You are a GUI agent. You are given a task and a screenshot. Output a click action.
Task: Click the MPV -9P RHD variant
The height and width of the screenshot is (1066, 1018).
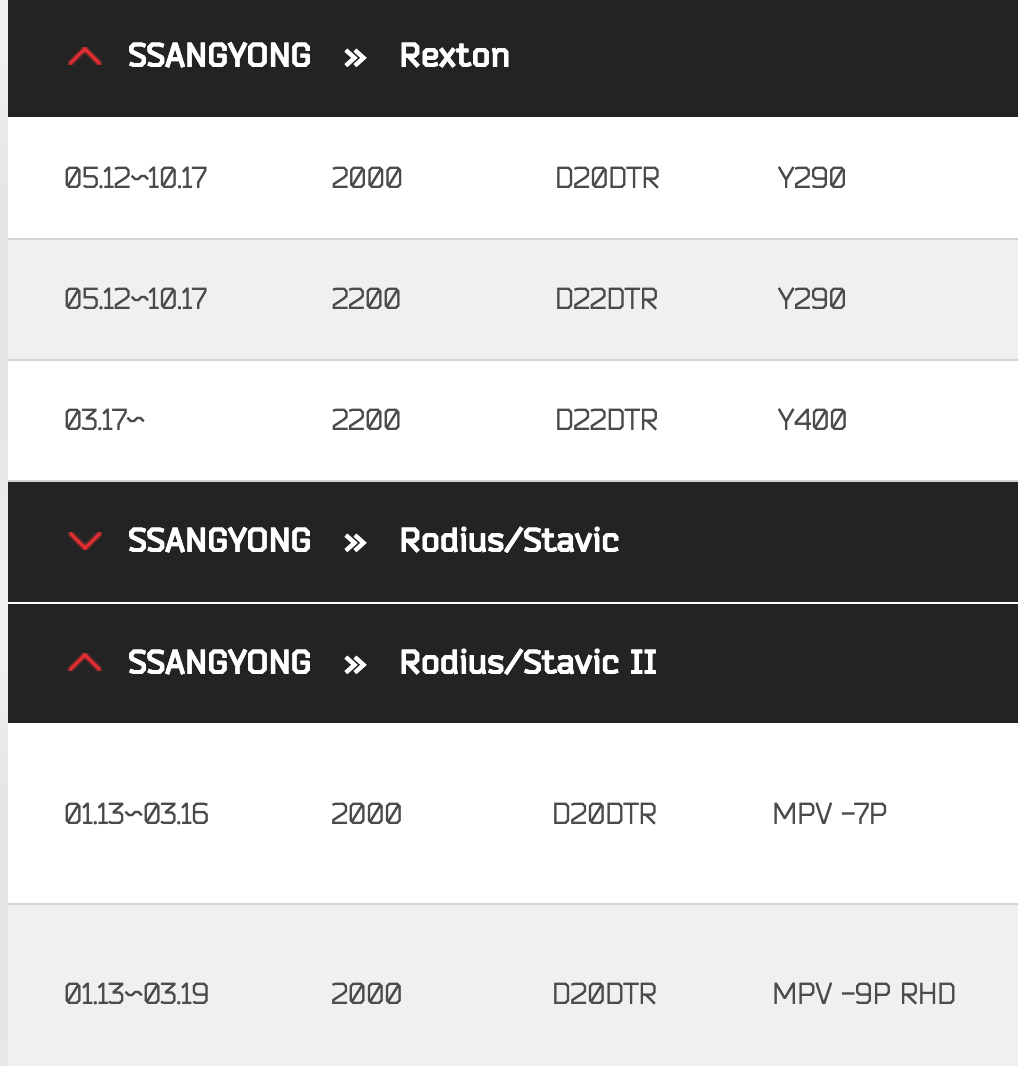[863, 995]
